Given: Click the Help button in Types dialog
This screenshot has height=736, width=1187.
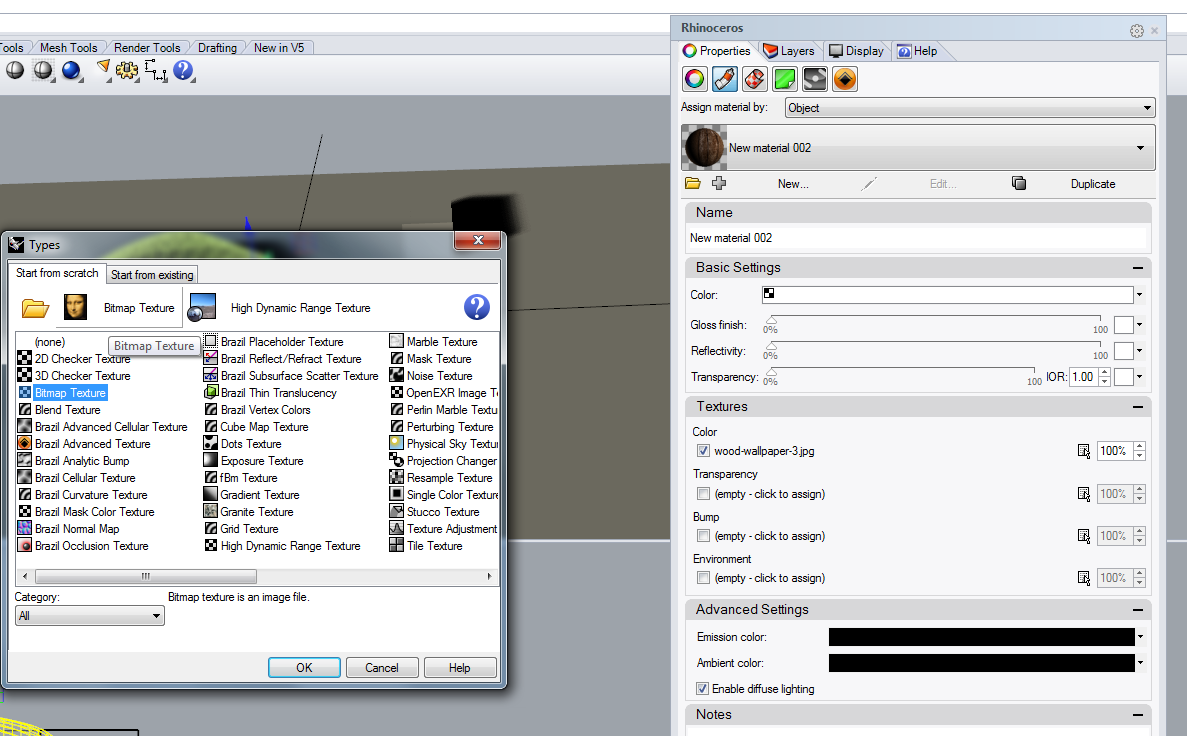Looking at the screenshot, I should (x=460, y=667).
